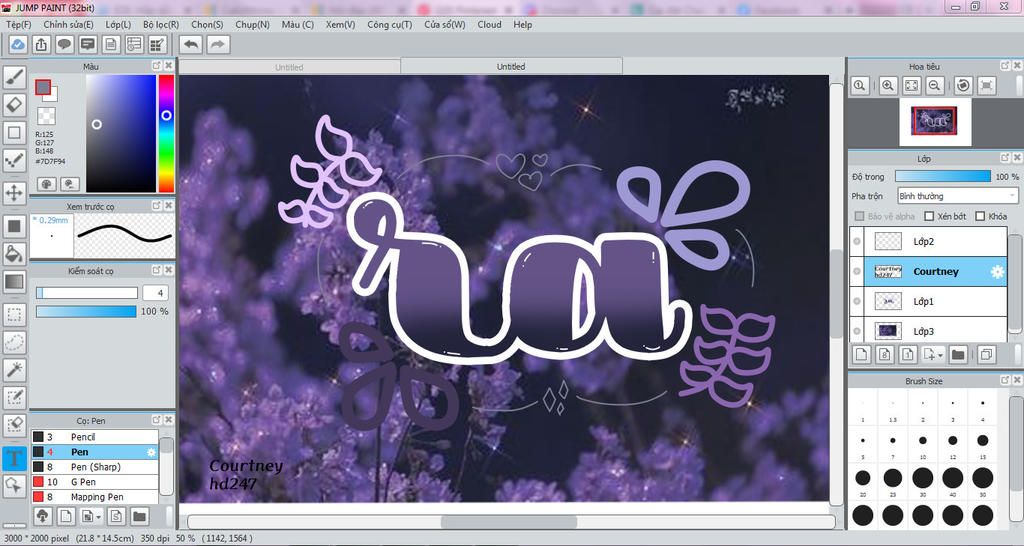Select the rectangular Selection tool
The width and height of the screenshot is (1024, 546).
pos(14,315)
